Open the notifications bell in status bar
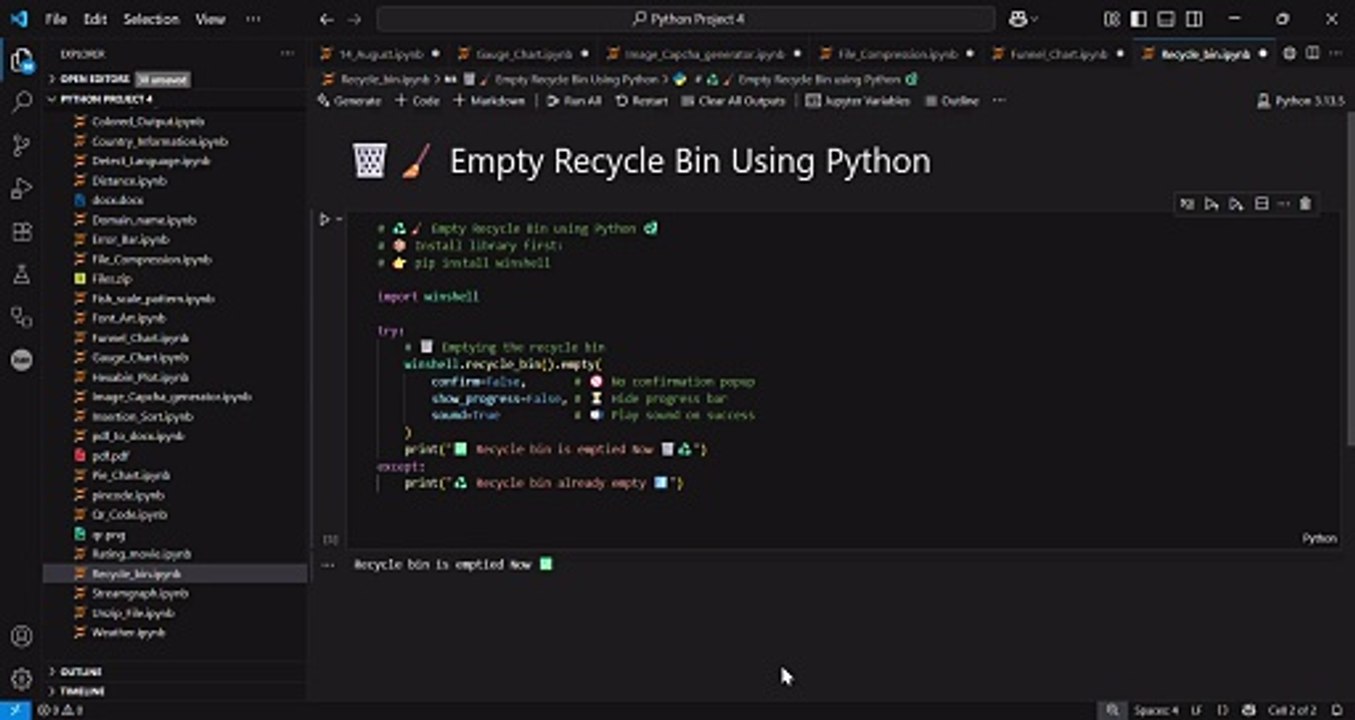The image size is (1355, 720). (x=1336, y=710)
